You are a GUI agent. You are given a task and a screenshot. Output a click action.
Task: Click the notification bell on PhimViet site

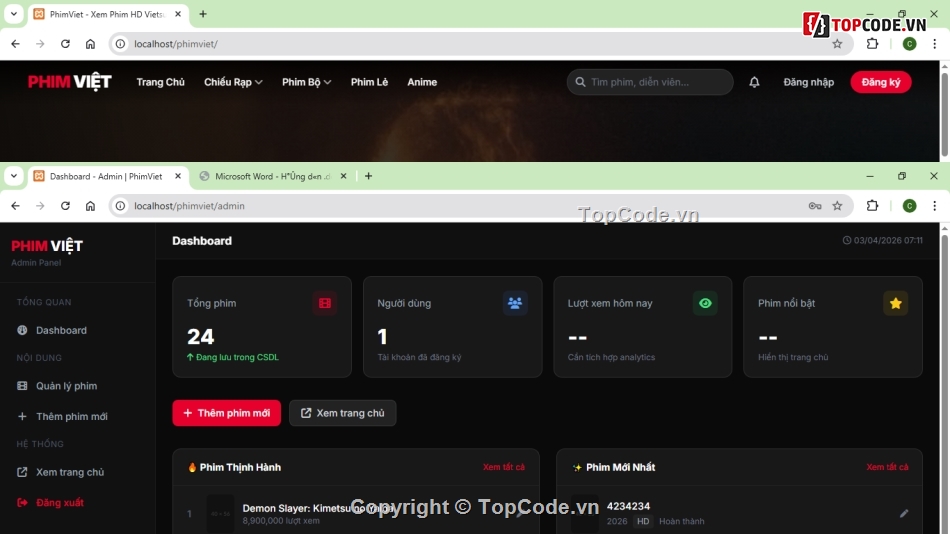[754, 82]
